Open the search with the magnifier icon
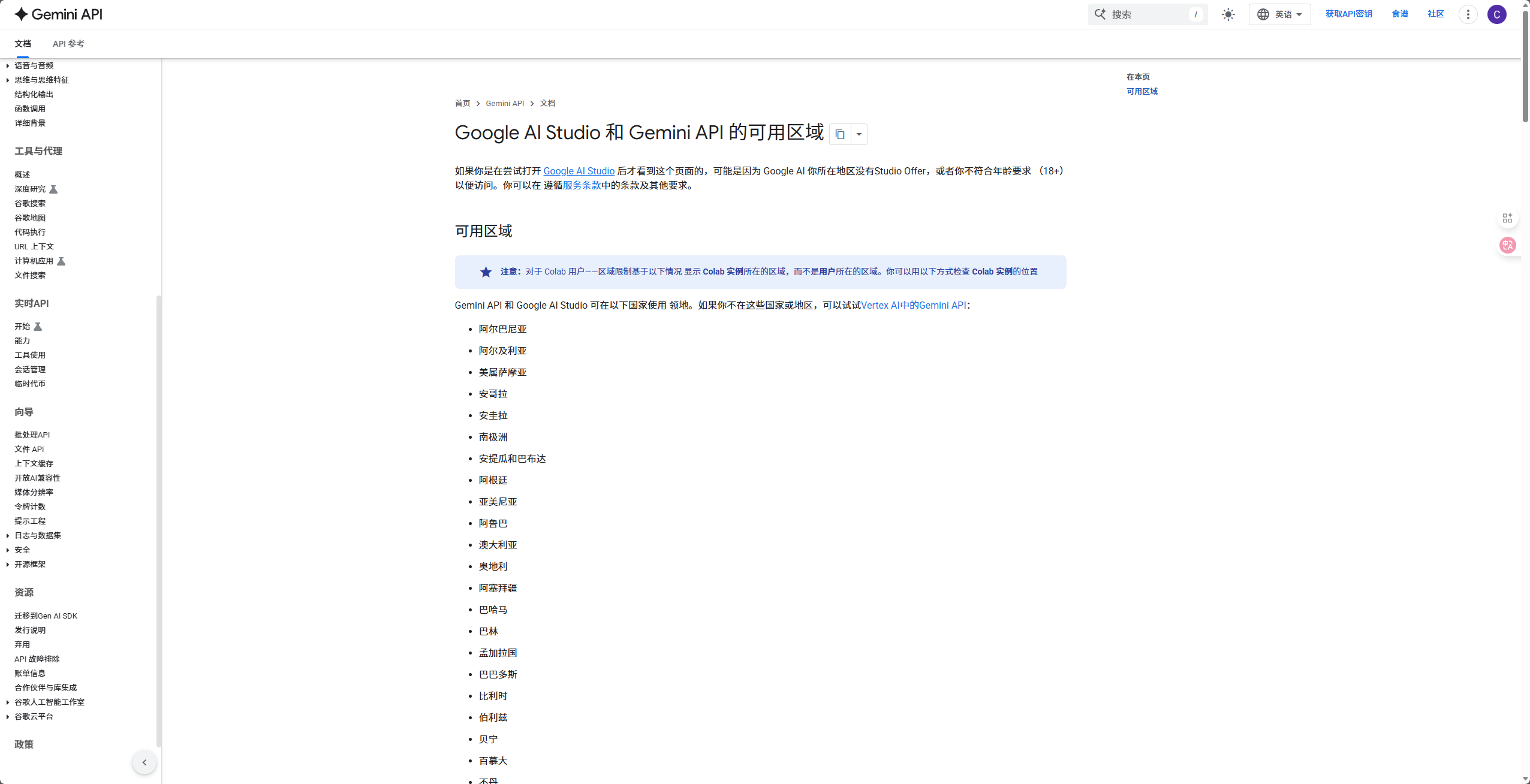Screen dimensions: 1530x784 [x=1099, y=14]
